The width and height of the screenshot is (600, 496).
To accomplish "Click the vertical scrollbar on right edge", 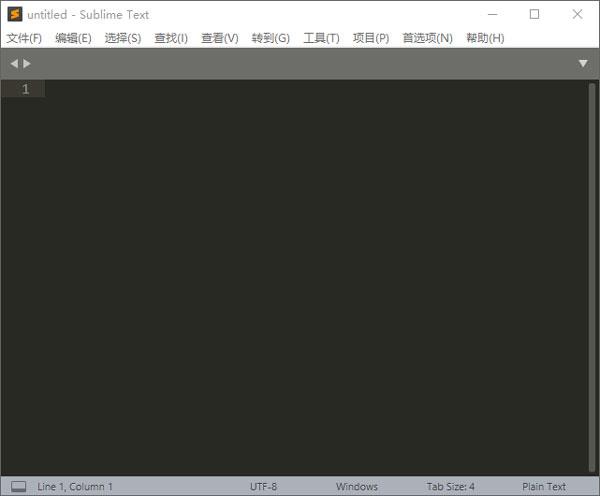I will 592,277.
